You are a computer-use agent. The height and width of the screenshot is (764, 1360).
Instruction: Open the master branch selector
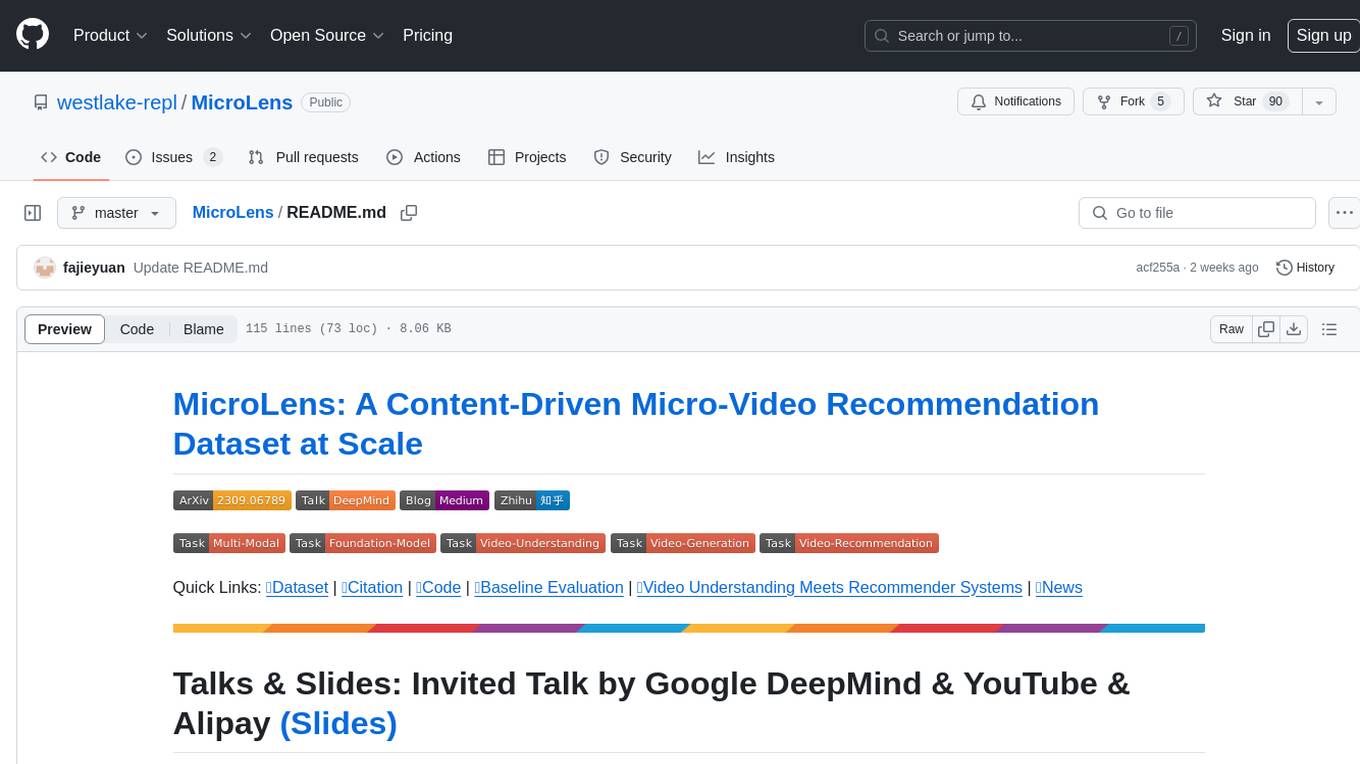click(x=116, y=213)
